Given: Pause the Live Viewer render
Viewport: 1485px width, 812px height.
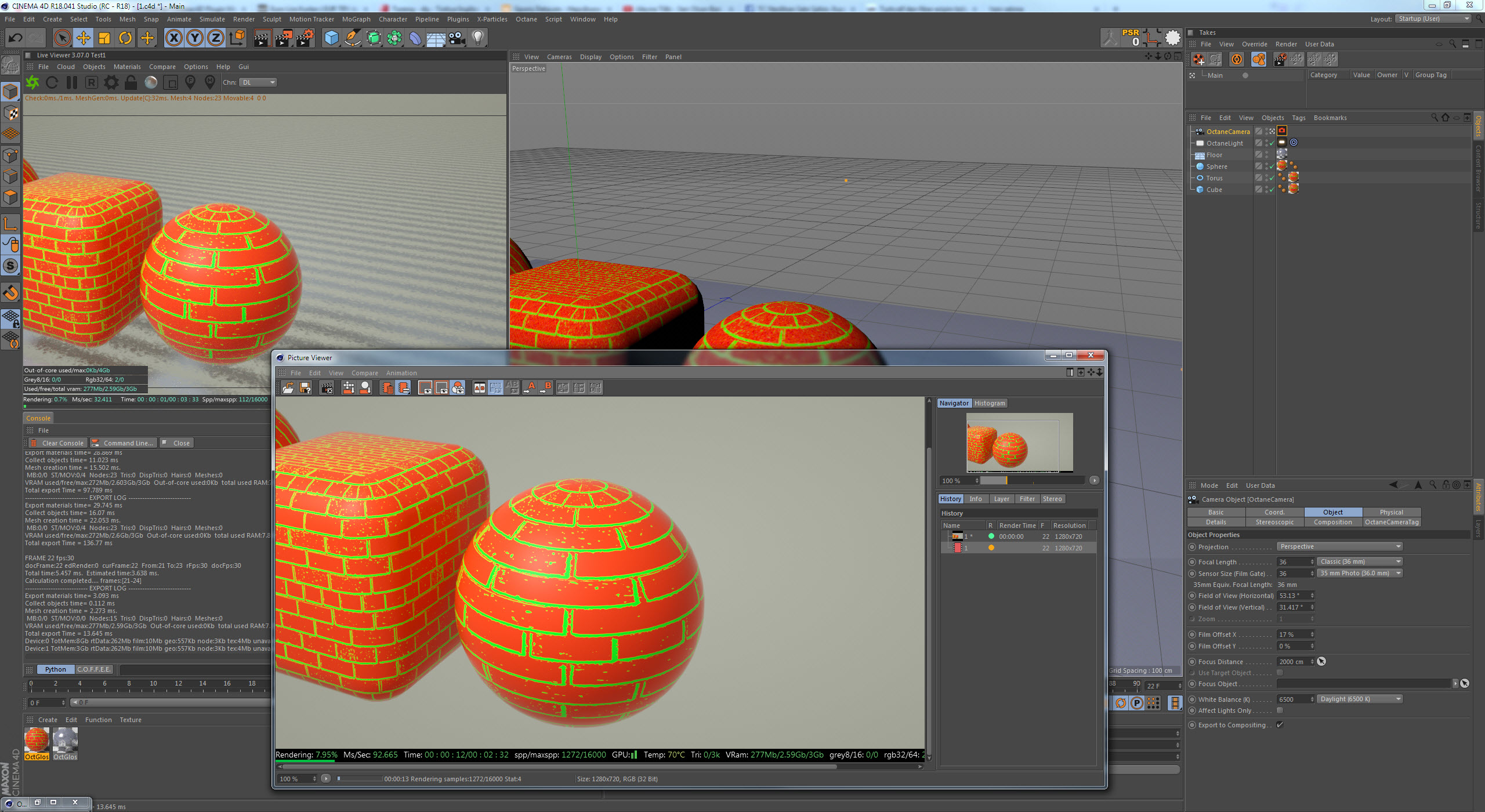Looking at the screenshot, I should click(x=71, y=82).
